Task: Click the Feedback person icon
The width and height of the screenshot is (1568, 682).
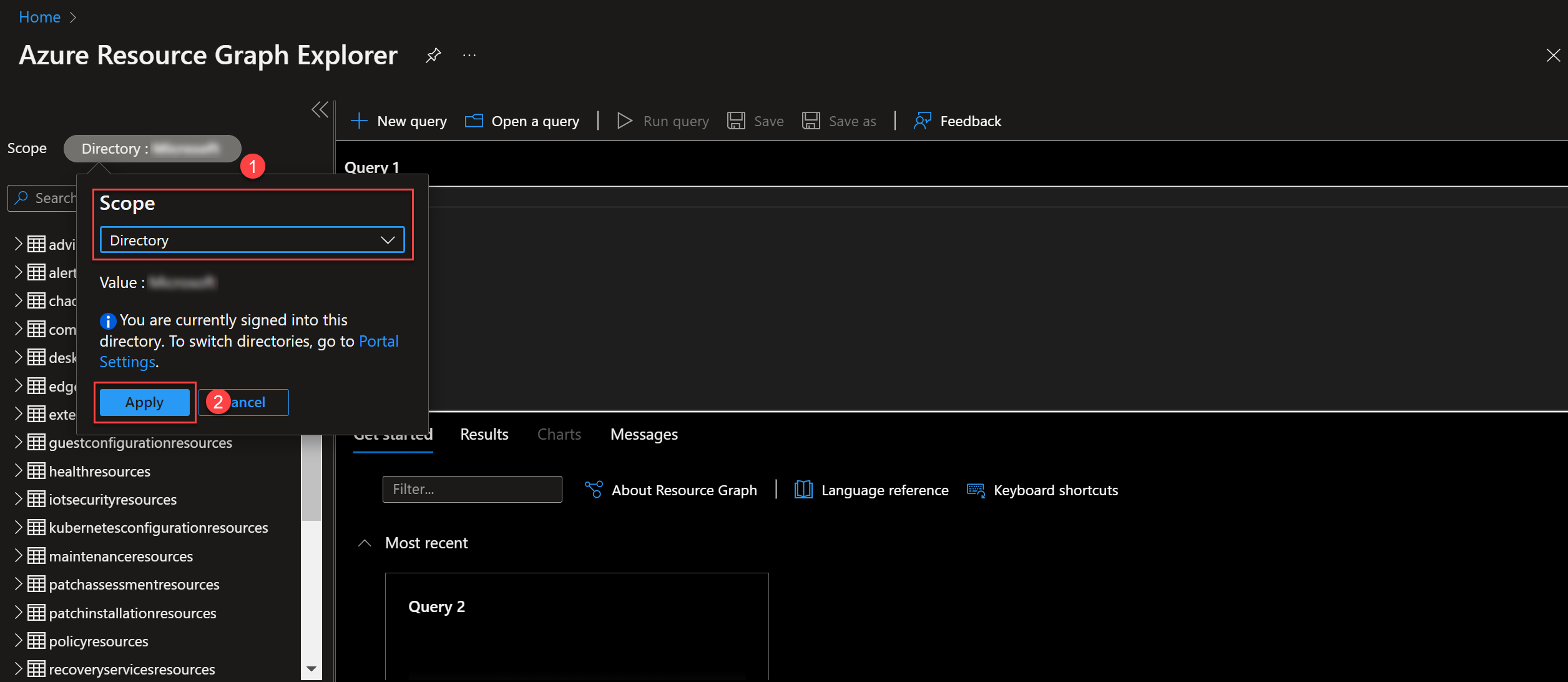Action: 922,121
